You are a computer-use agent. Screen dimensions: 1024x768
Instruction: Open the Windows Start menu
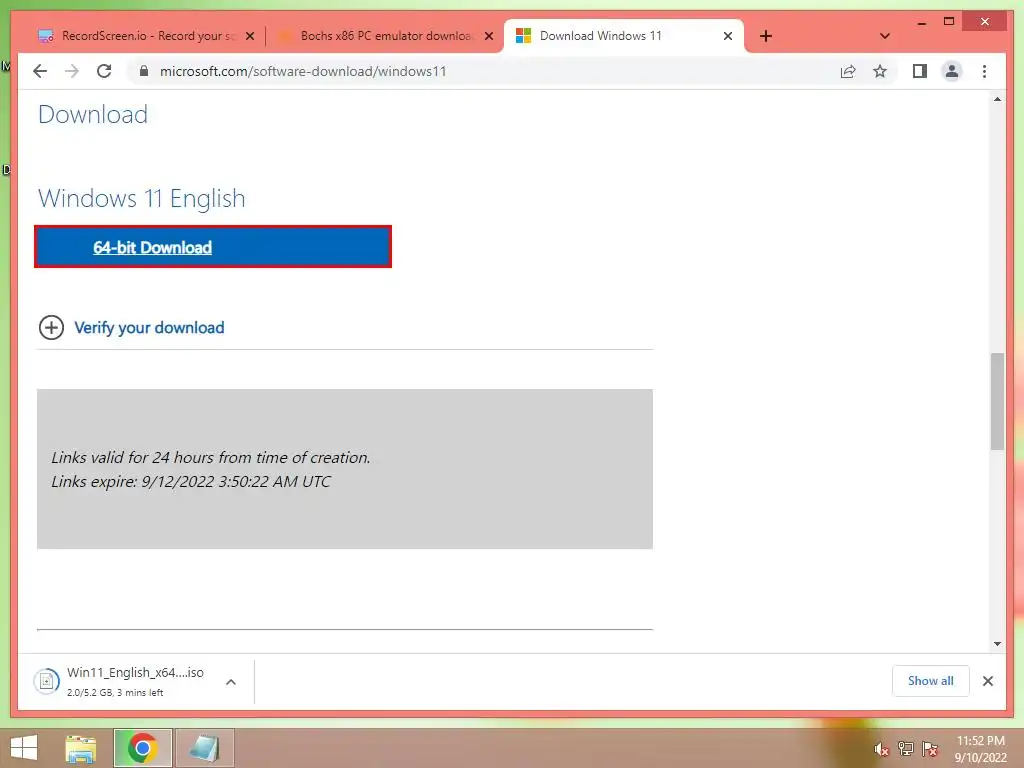tap(24, 748)
